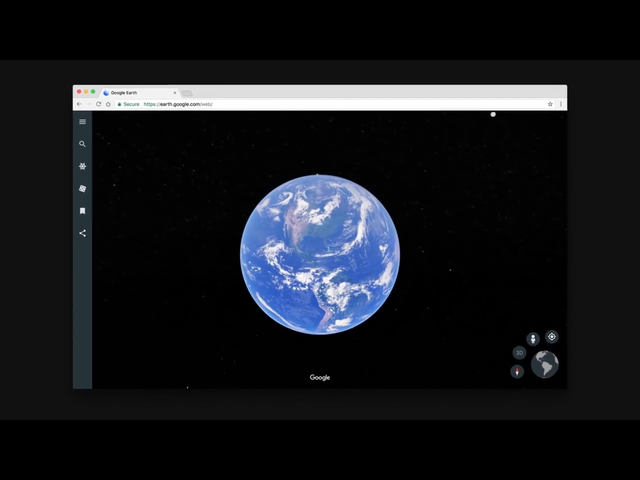Open Voyager ship's wheel icon

82,166
